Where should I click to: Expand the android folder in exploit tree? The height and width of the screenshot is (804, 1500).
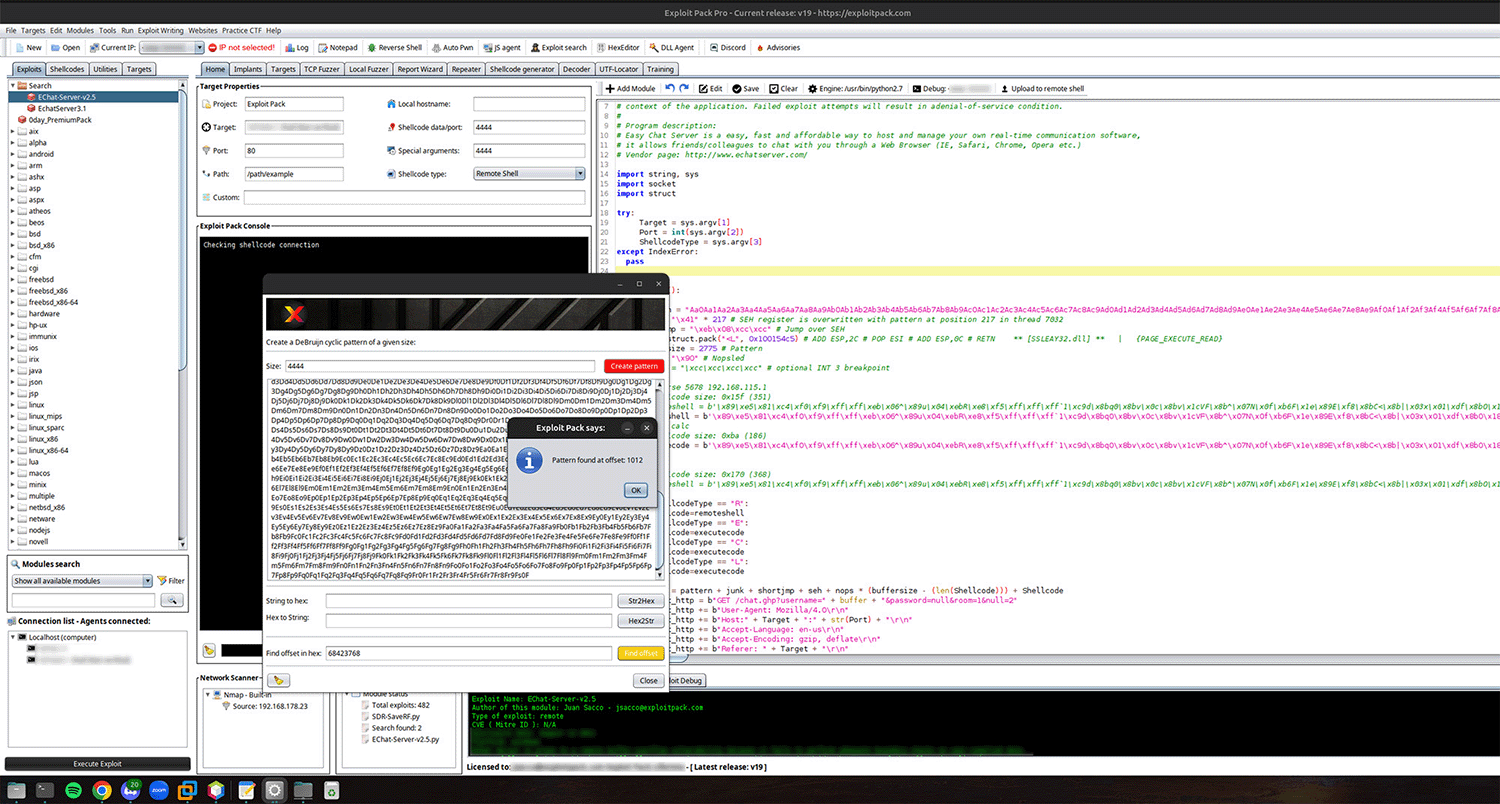[x=14, y=154]
